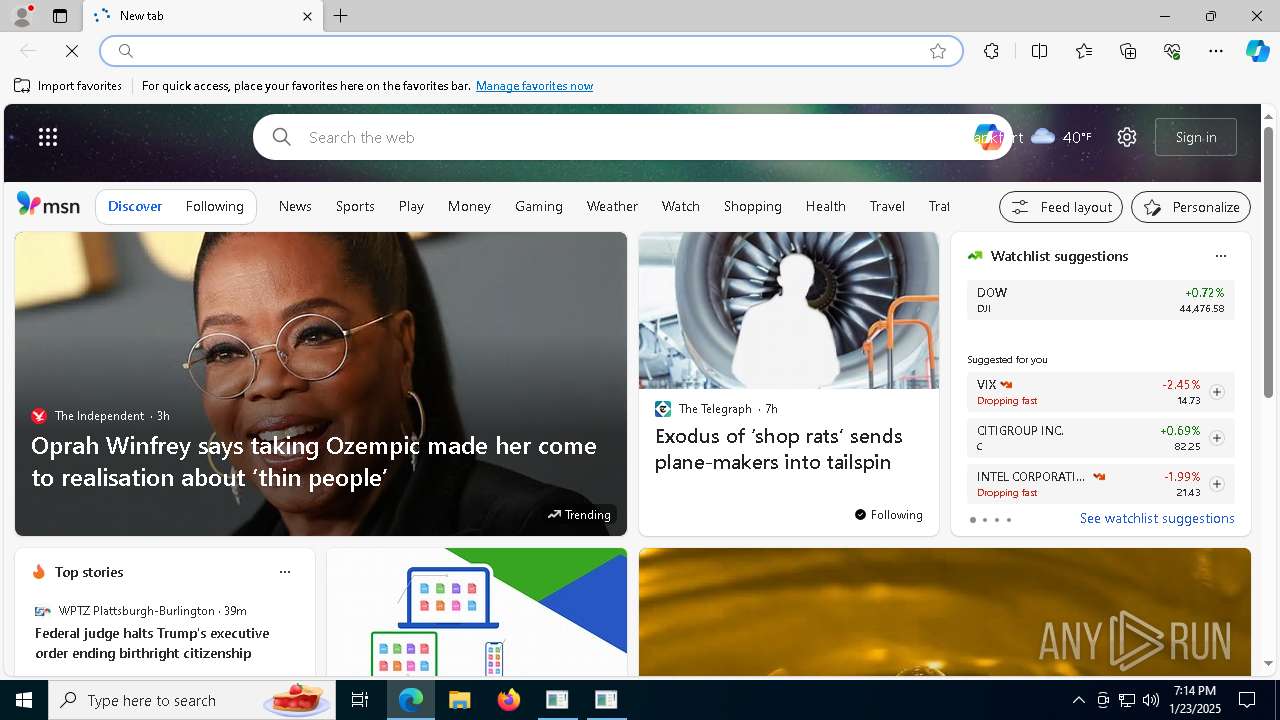This screenshot has height=720, width=1280.
Task: Open the DOW index row
Action: [x=1101, y=300]
